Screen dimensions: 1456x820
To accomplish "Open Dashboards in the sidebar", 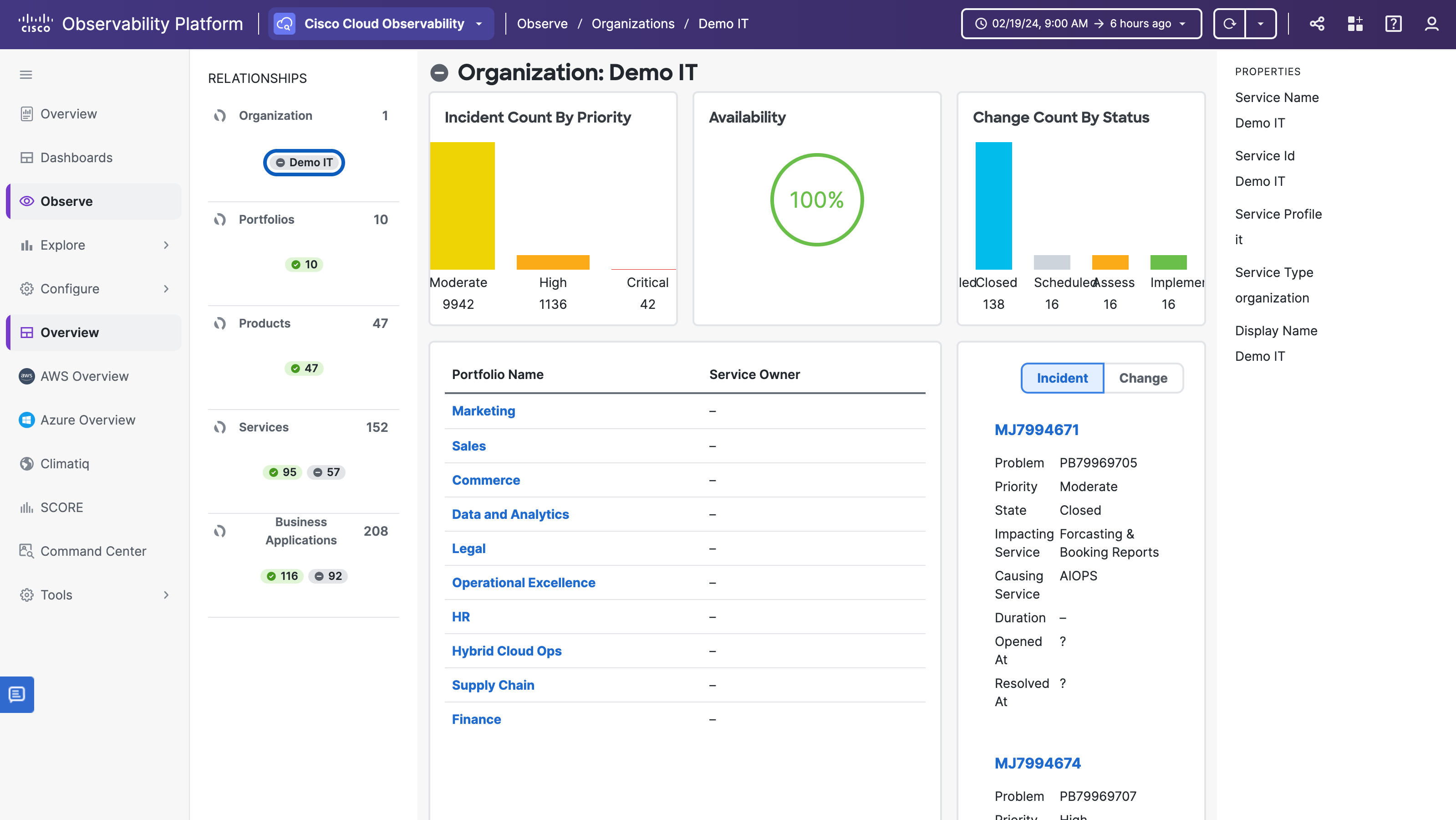I will click(93, 158).
